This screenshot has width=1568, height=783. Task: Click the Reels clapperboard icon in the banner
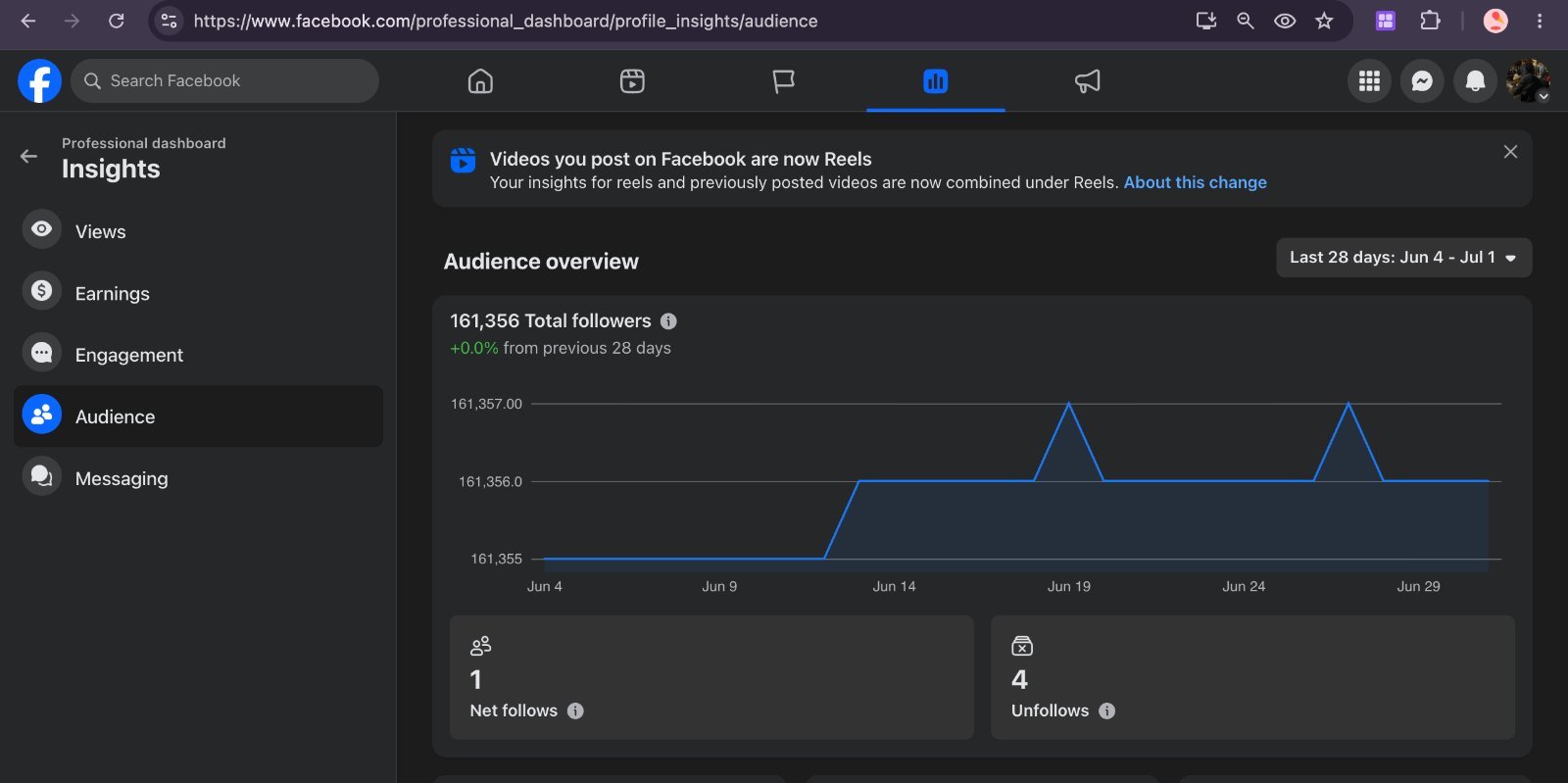coord(463,160)
